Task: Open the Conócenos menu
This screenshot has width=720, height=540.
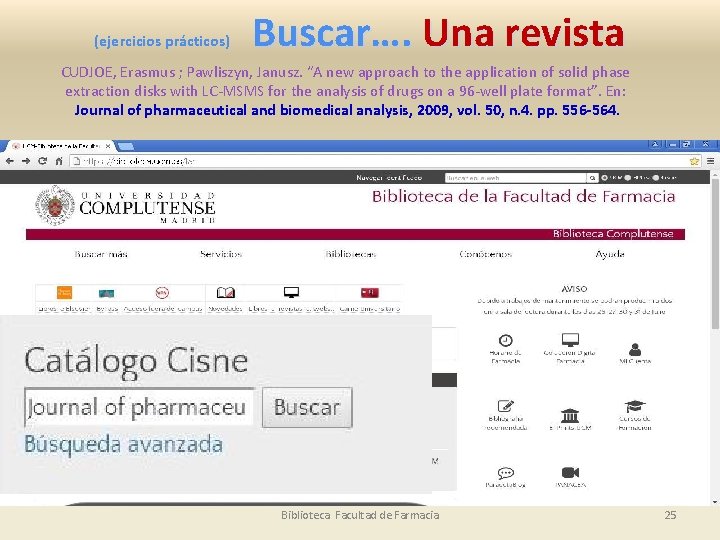Action: [485, 254]
